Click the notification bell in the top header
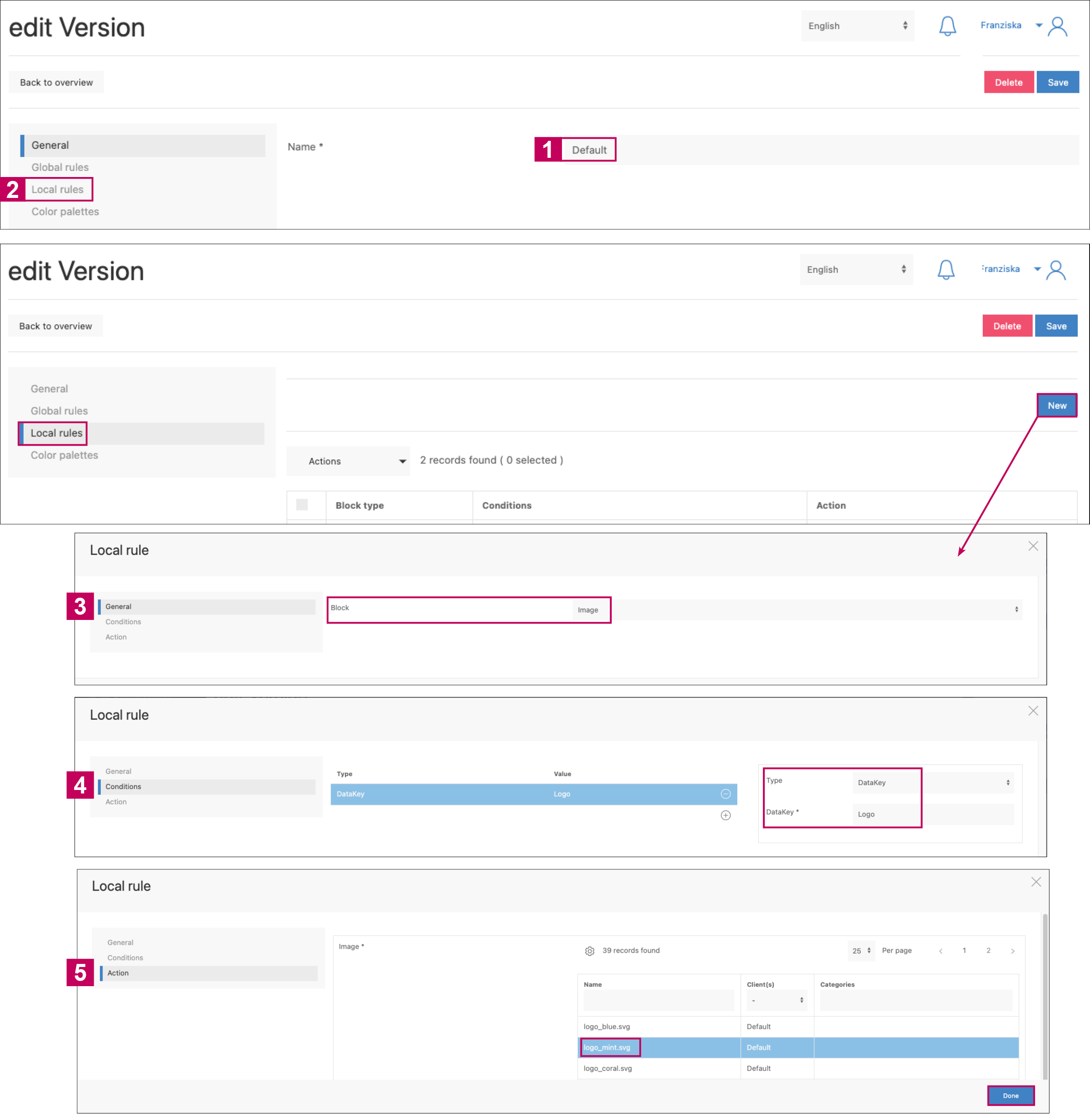Image resolution: width=1090 pixels, height=1120 pixels. pos(947,26)
